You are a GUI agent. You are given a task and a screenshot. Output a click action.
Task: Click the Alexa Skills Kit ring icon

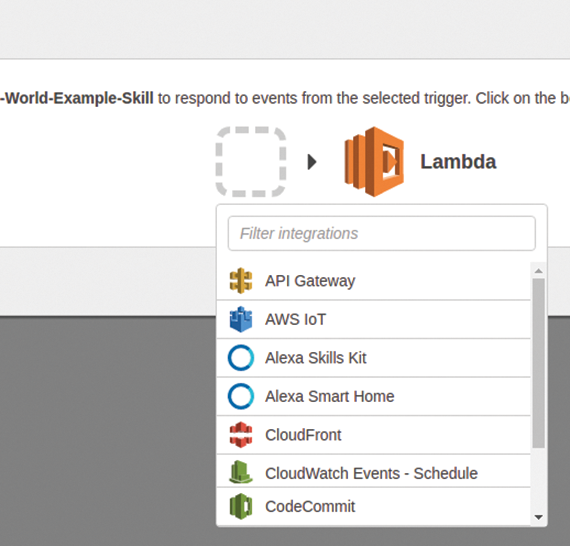tap(241, 358)
